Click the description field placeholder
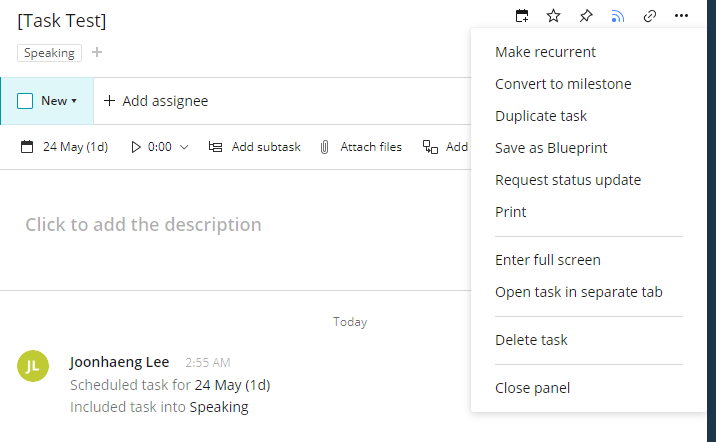Viewport: 716px width, 442px height. click(x=143, y=225)
